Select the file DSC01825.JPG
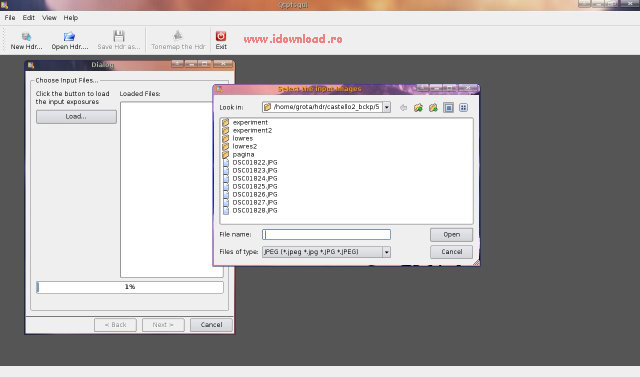 click(255, 186)
